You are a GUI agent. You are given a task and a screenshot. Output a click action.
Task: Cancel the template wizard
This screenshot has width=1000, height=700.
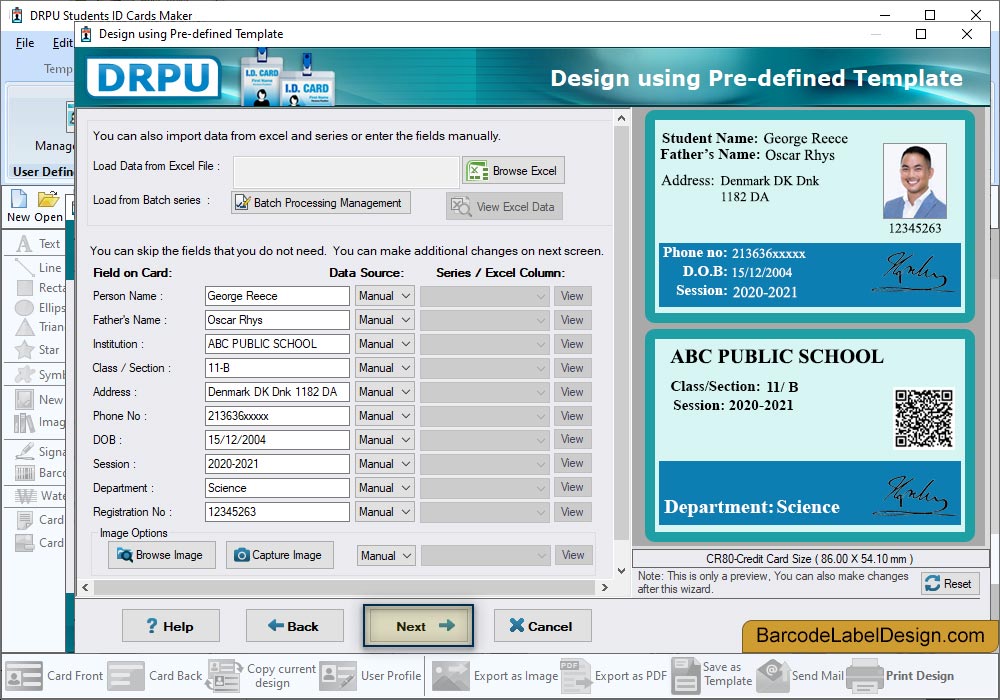(x=543, y=626)
